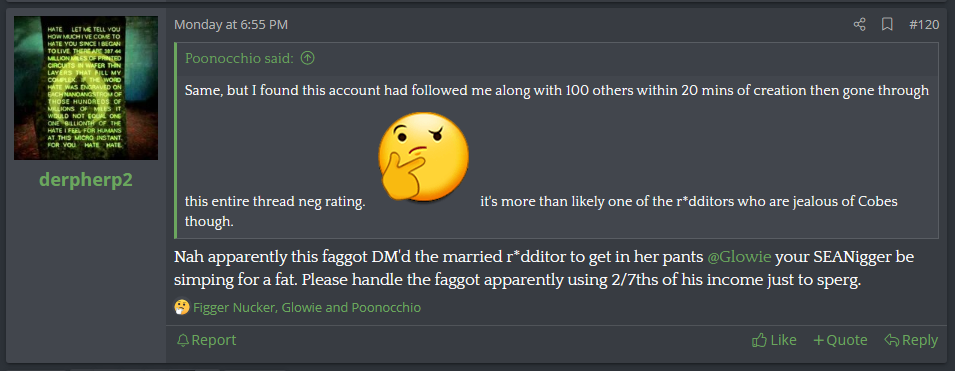Screen dimensions: 955x371
Task: Open the #120 post permalink
Action: (924, 24)
